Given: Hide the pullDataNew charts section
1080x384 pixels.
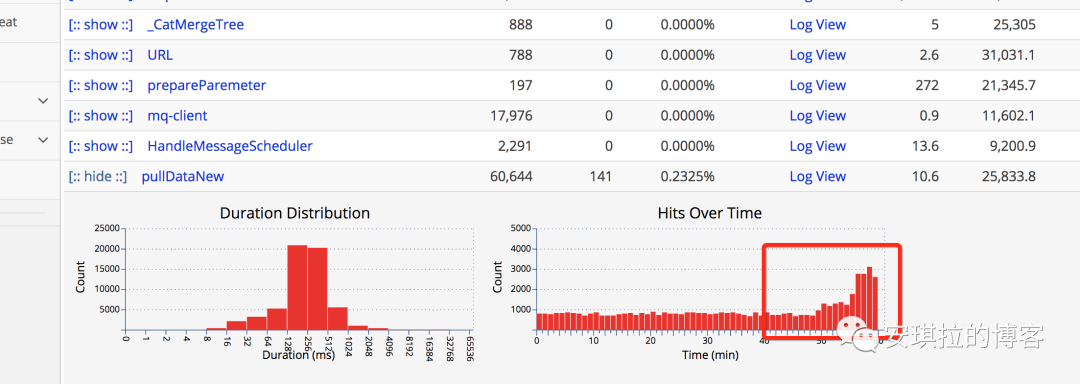Looking at the screenshot, I should 98,176.
